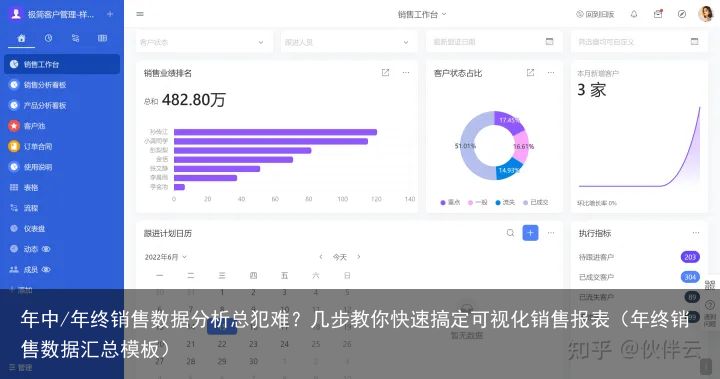Screen dimensions: 720x379
Task: Open the user avatar at top right
Action: 705,14
